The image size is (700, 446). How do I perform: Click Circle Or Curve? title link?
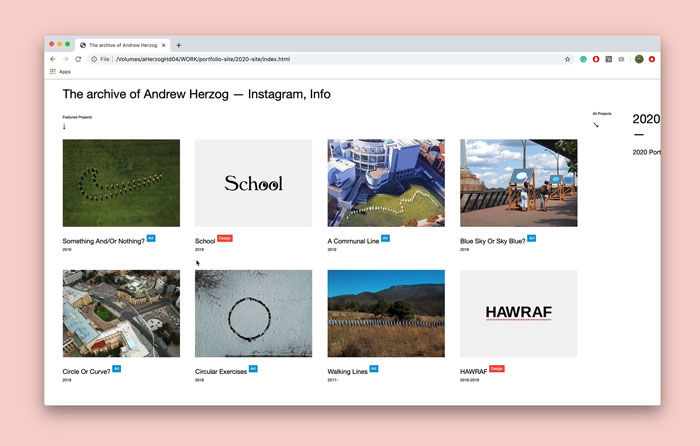click(x=86, y=371)
